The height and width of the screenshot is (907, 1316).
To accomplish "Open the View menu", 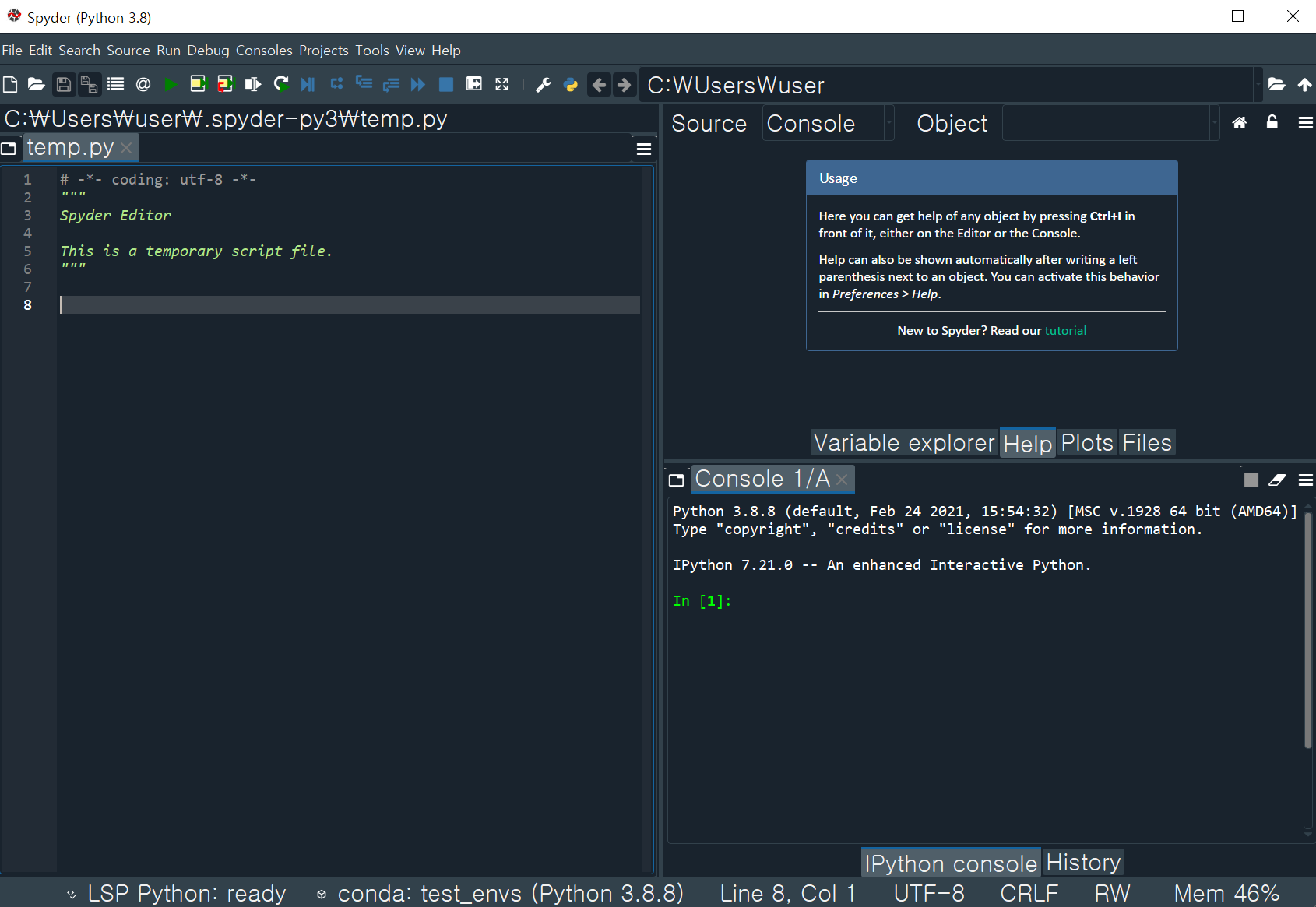I will (x=410, y=51).
